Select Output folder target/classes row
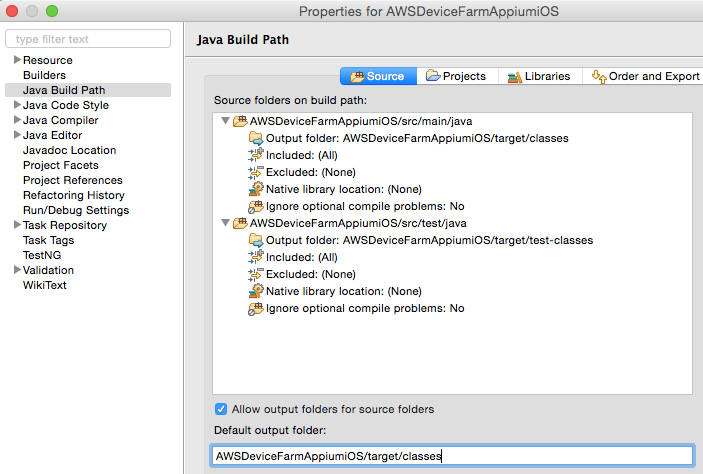703x474 pixels. 417,138
